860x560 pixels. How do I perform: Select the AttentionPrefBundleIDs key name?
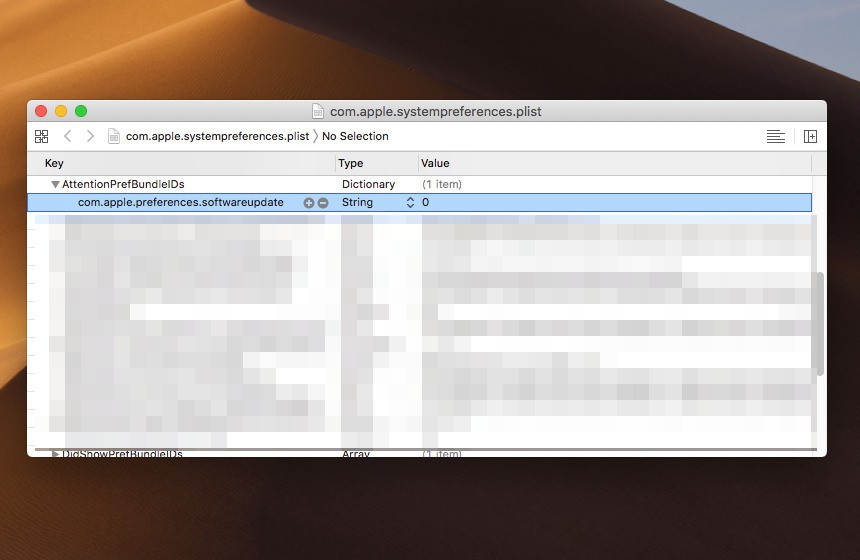pos(123,184)
